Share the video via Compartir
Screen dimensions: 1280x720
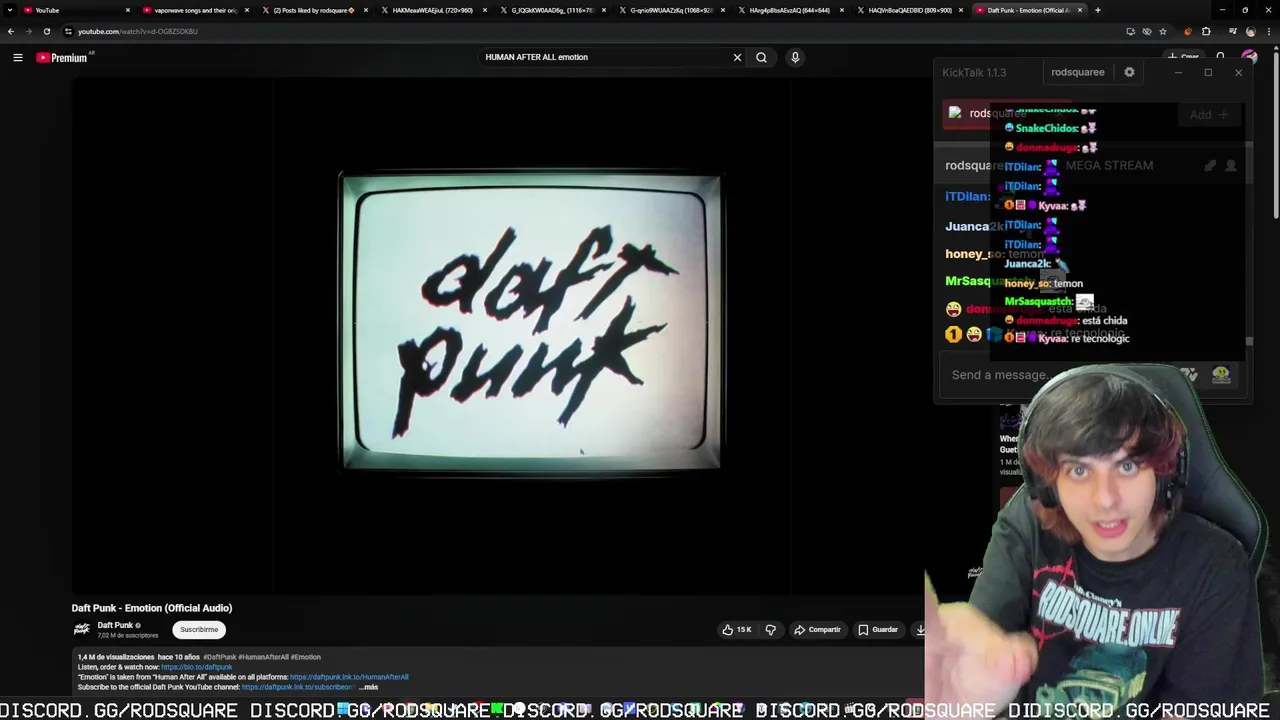pos(818,630)
